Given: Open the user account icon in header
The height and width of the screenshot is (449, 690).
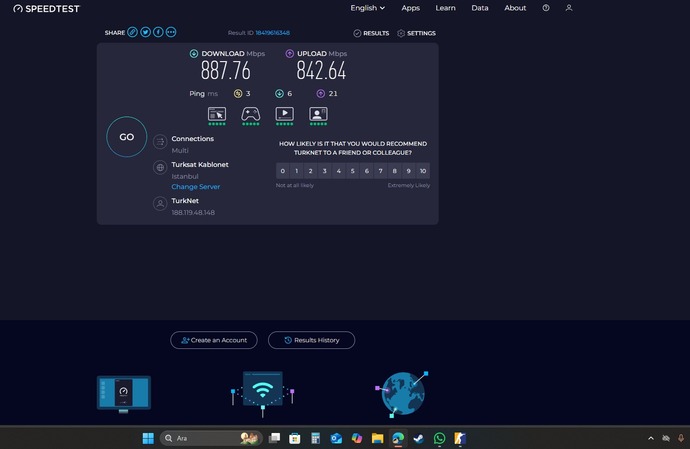Looking at the screenshot, I should (x=569, y=8).
